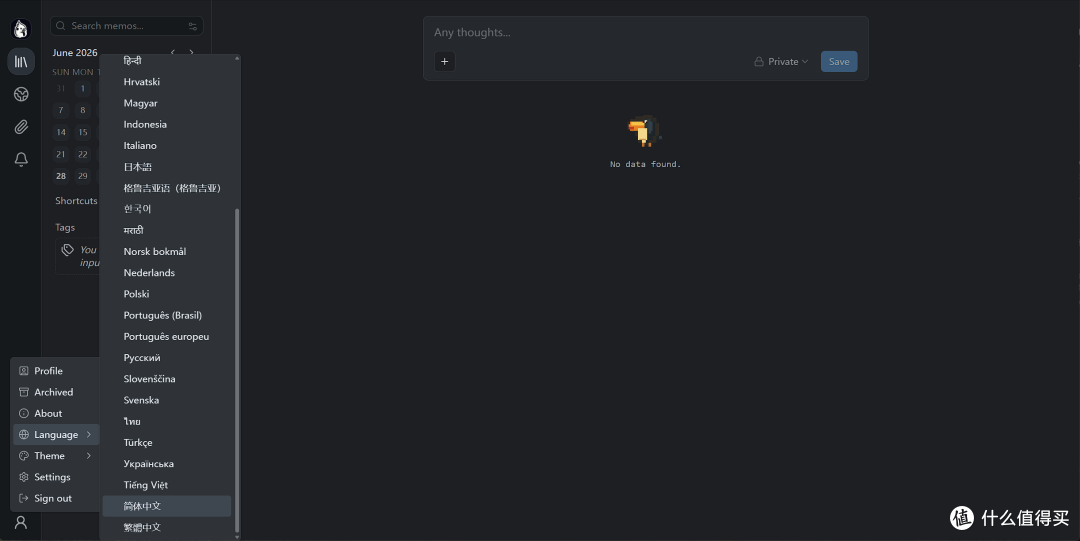
Task: Select Polski language
Action: pyautogui.click(x=167, y=294)
